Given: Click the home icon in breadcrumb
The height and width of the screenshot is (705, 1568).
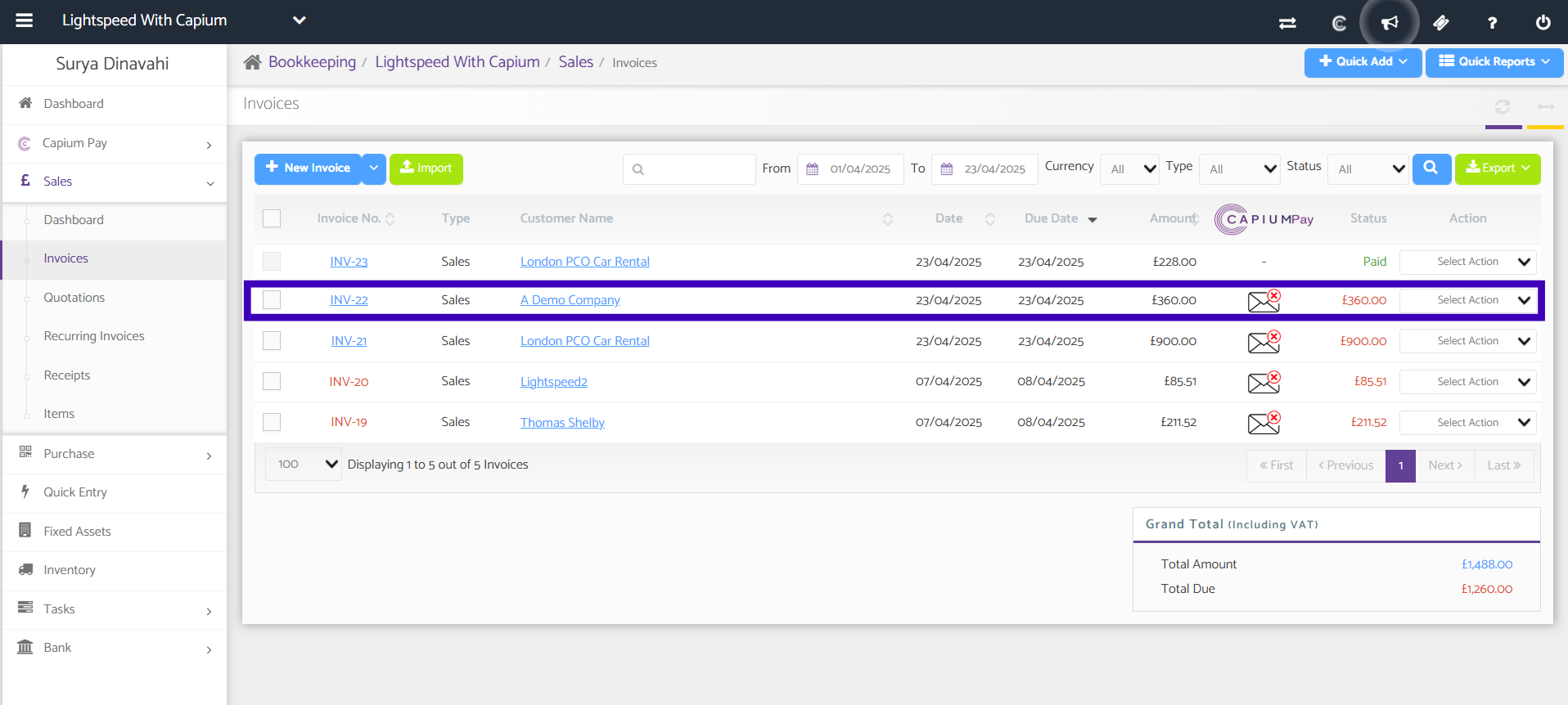Looking at the screenshot, I should tap(252, 62).
